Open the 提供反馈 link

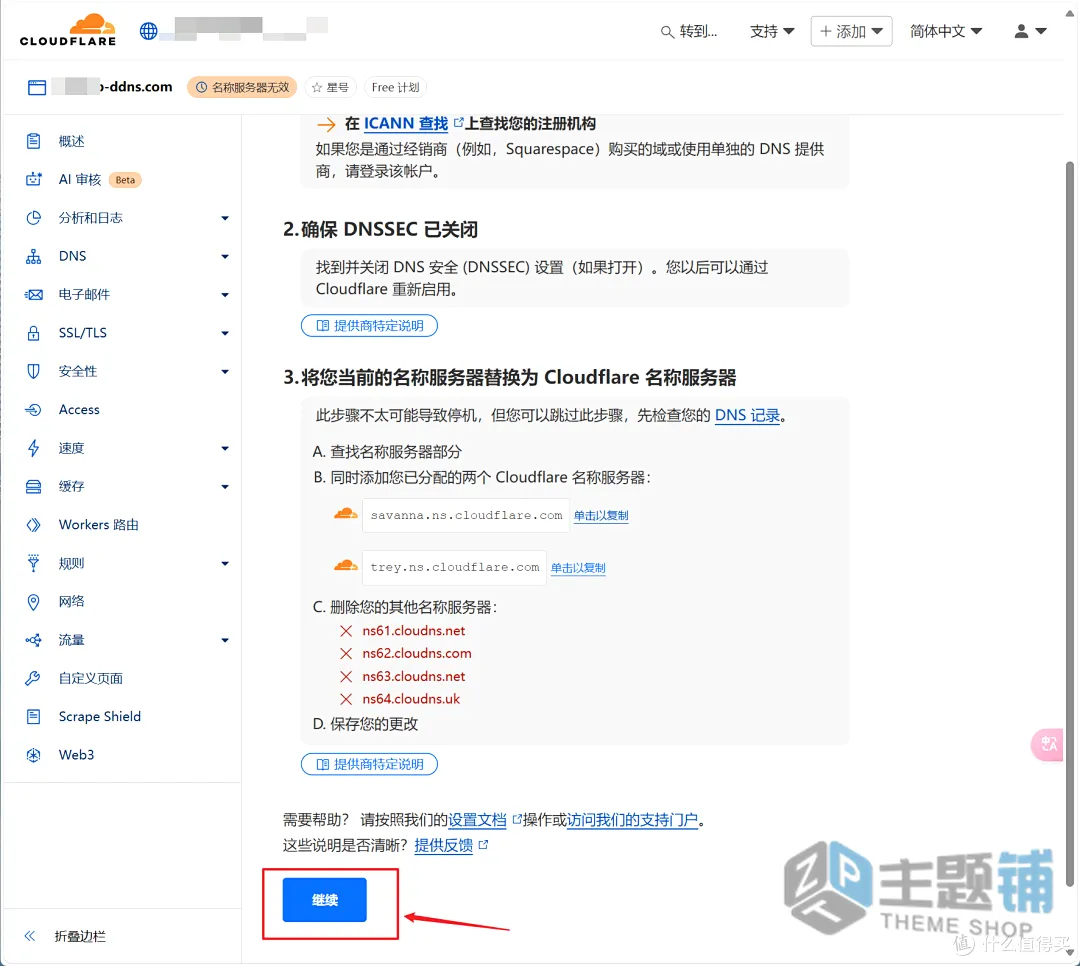444,845
